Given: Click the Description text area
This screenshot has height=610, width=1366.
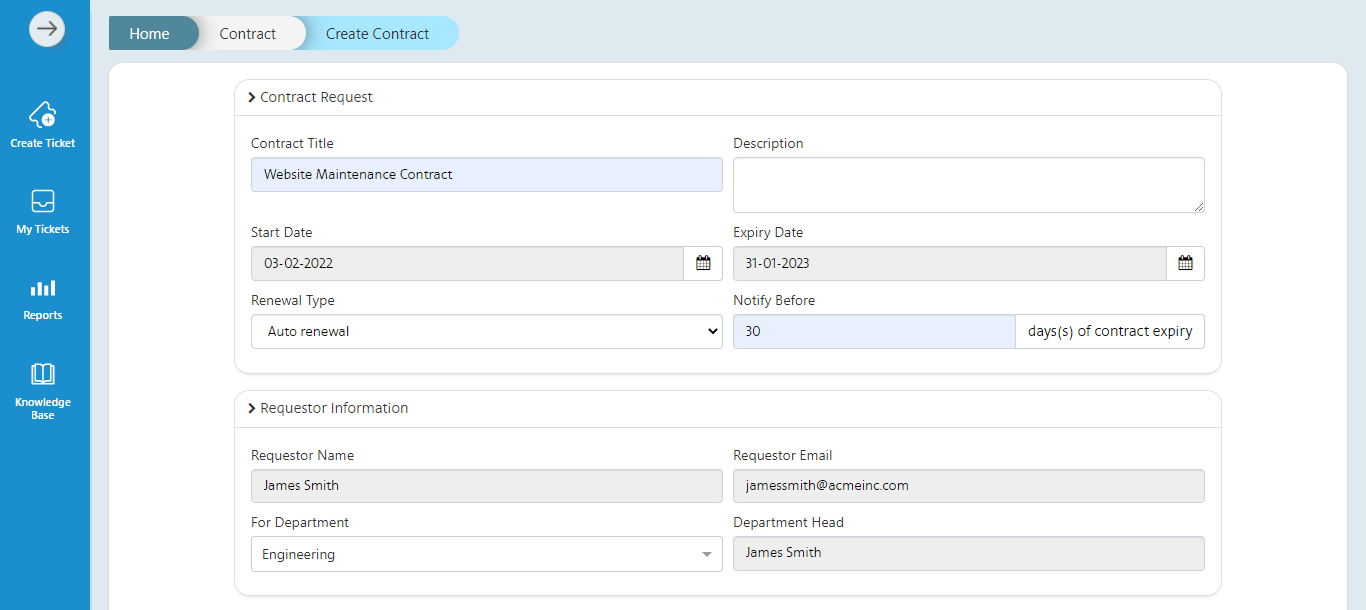Looking at the screenshot, I should [x=968, y=185].
